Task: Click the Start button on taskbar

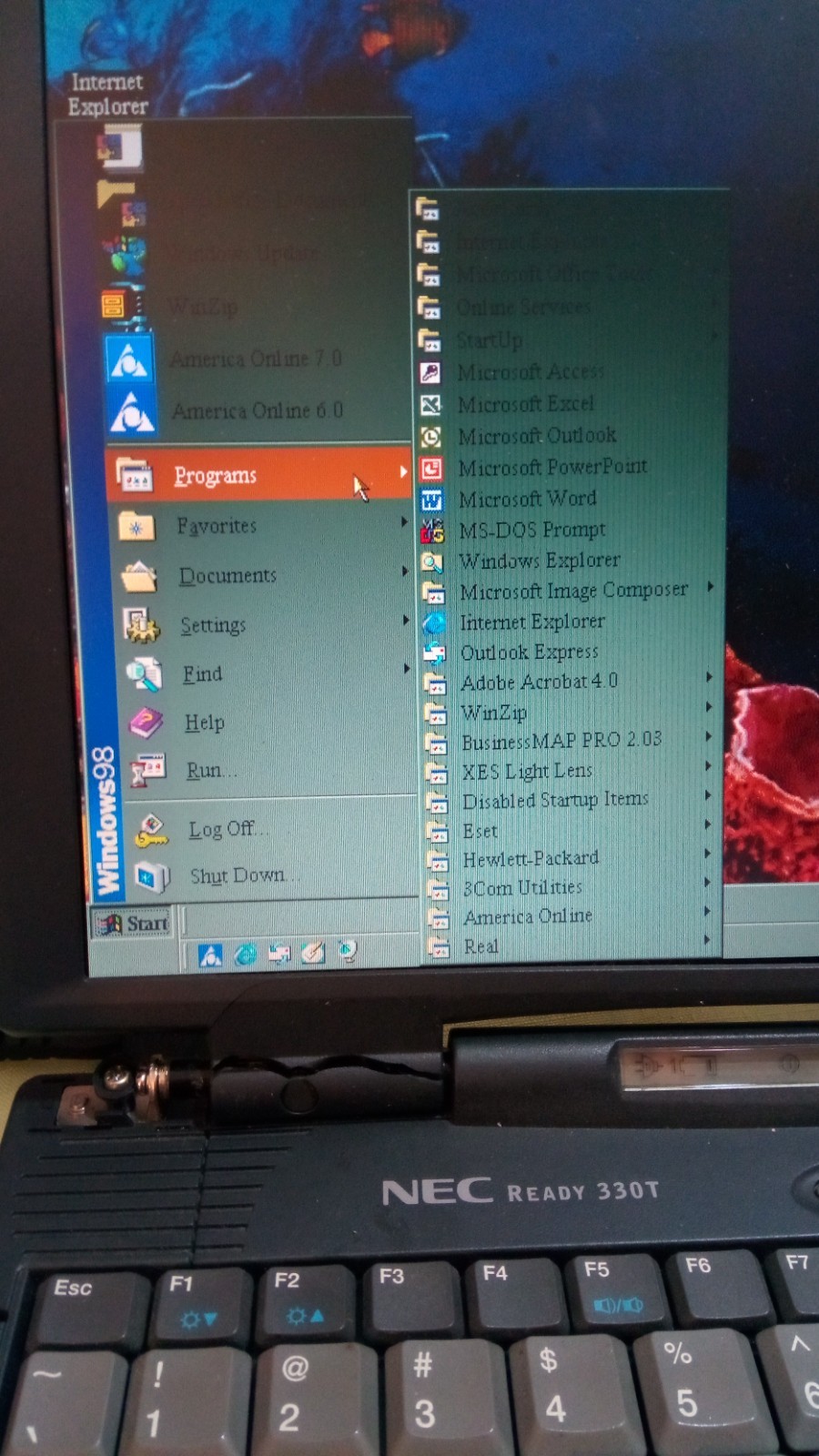Action: [x=133, y=924]
